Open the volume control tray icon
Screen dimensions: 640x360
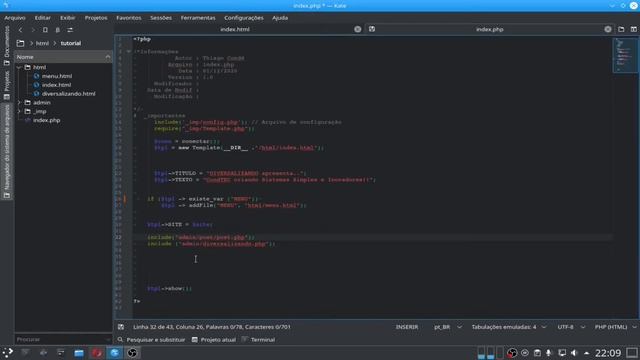(574, 353)
